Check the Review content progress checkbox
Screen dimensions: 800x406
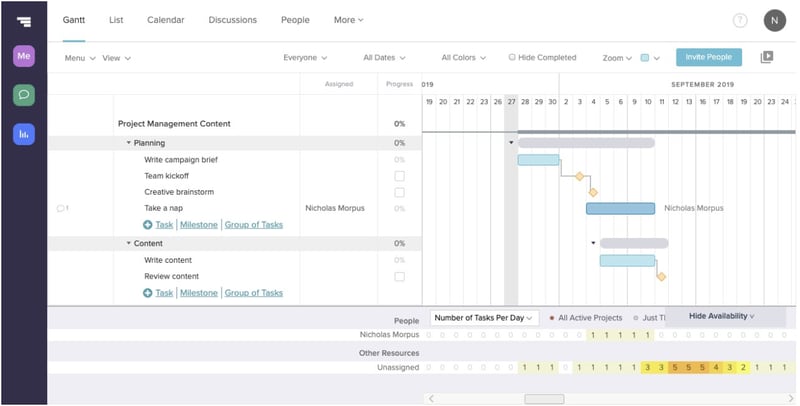click(x=400, y=276)
